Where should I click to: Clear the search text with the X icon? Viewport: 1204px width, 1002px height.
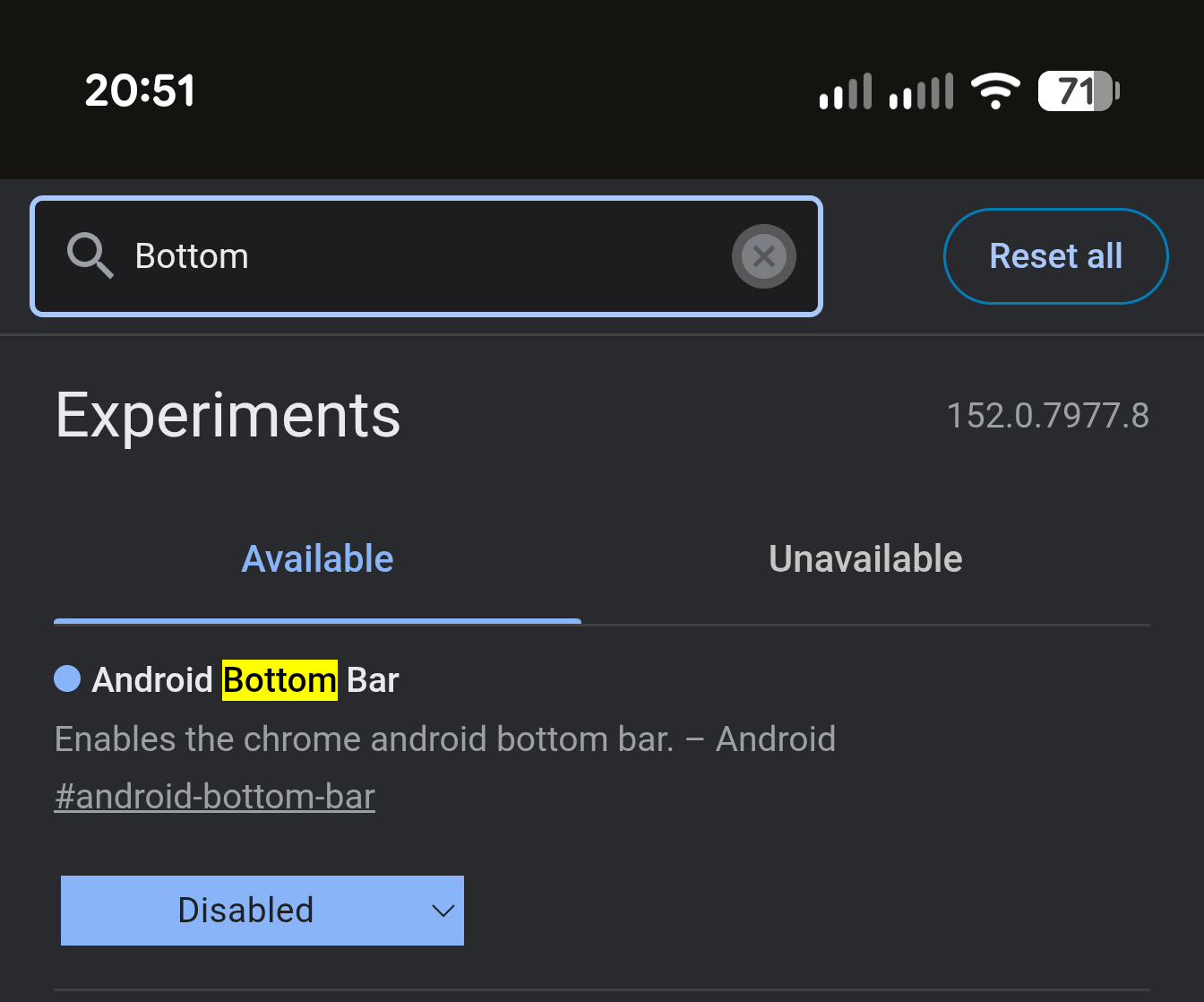764,256
